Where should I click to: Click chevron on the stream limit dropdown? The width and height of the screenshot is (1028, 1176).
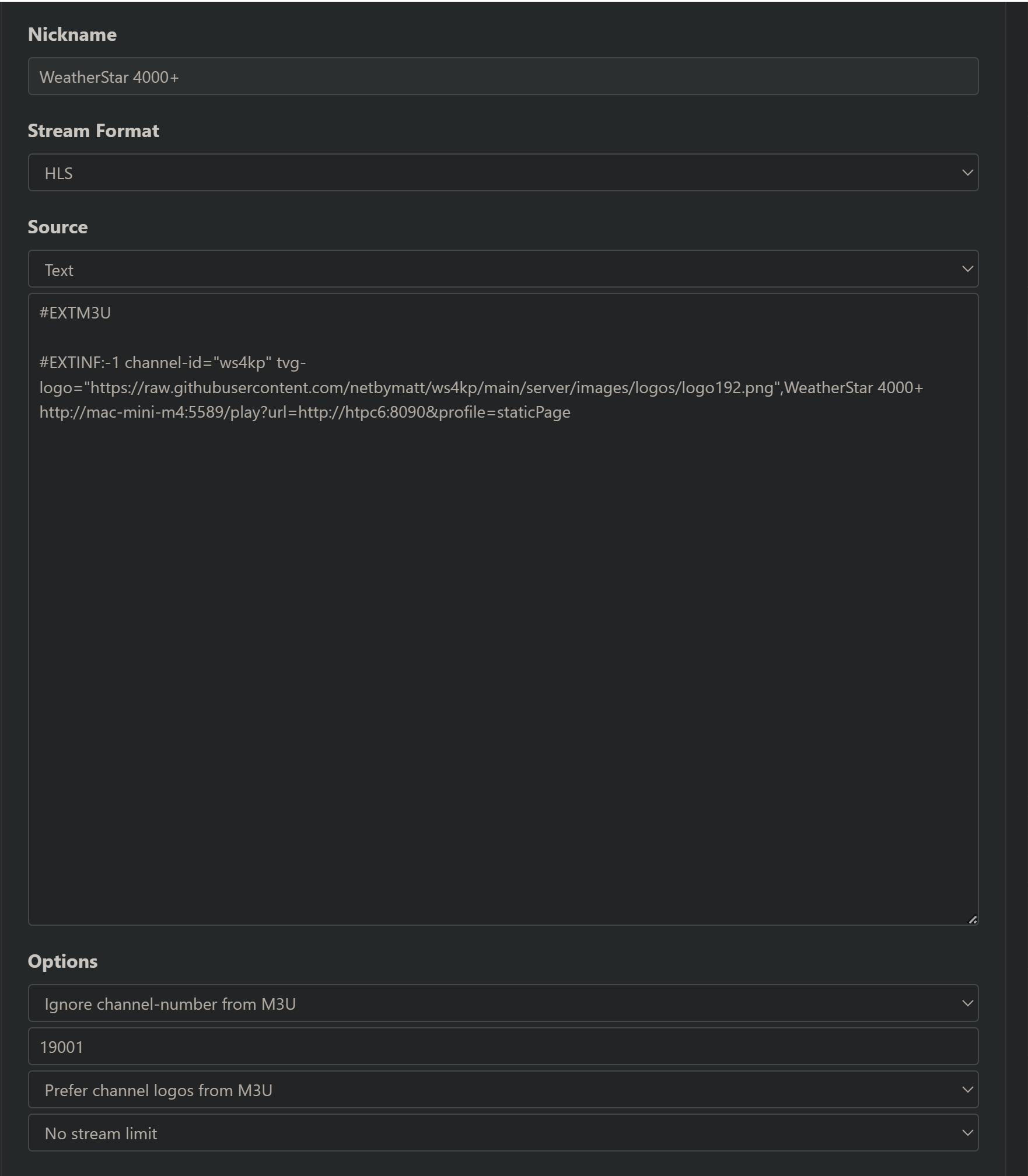(967, 1133)
